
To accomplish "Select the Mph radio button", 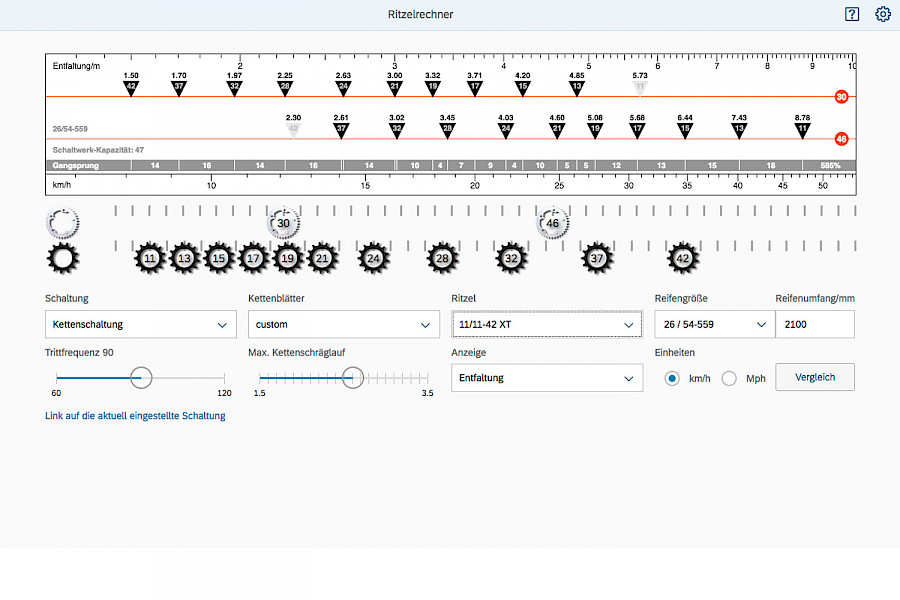I will (x=729, y=378).
